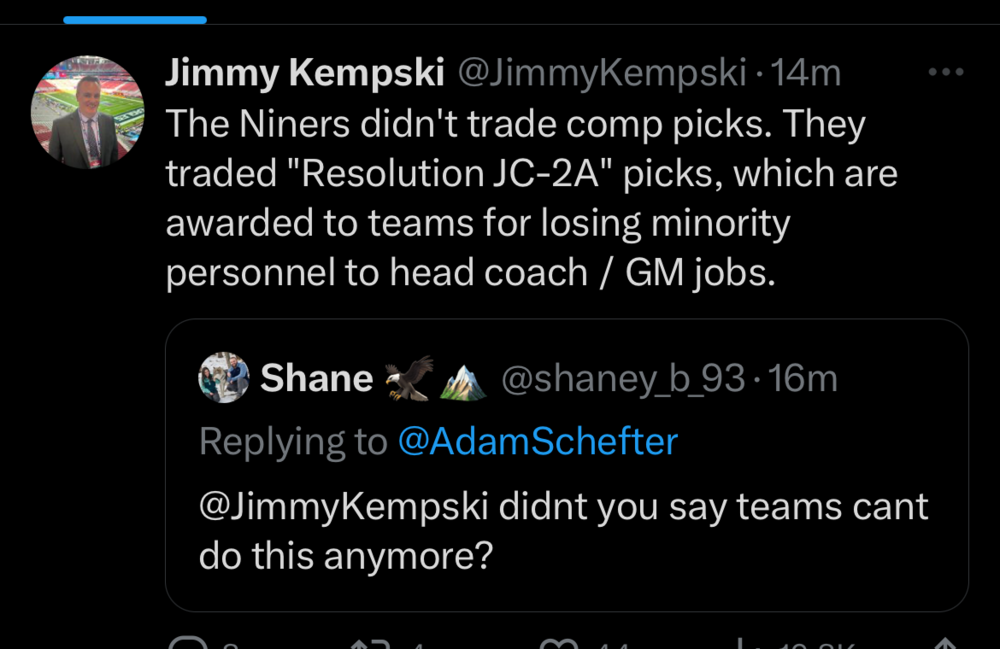Open the more options ellipsis menu
This screenshot has width=1000, height=649.
[945, 72]
